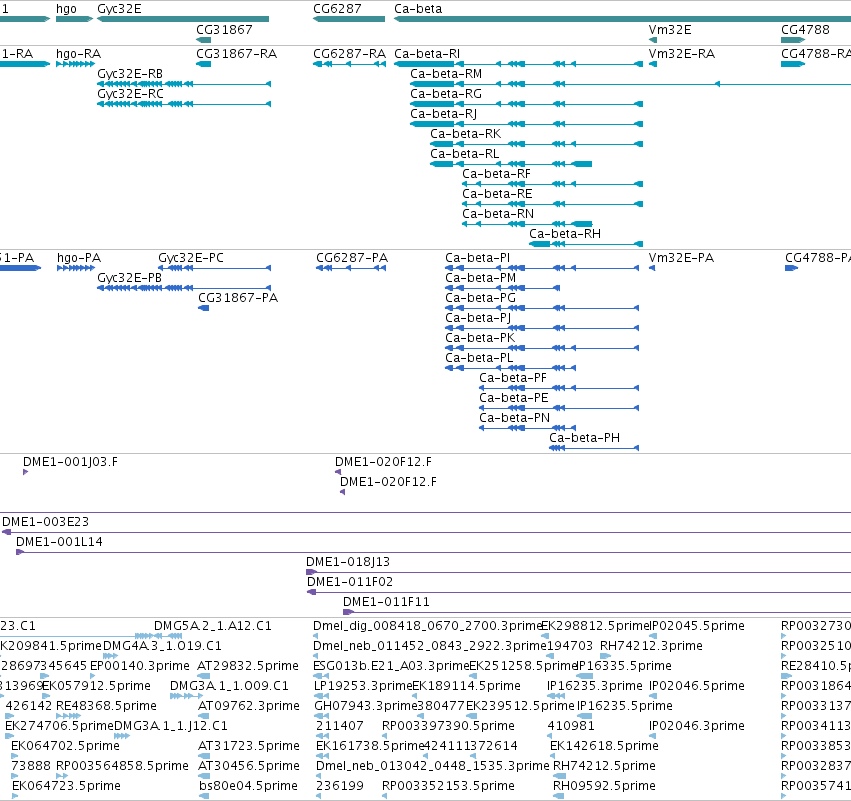Select transcript Gyc32E-RC
This screenshot has height=801, width=851.
(130, 94)
